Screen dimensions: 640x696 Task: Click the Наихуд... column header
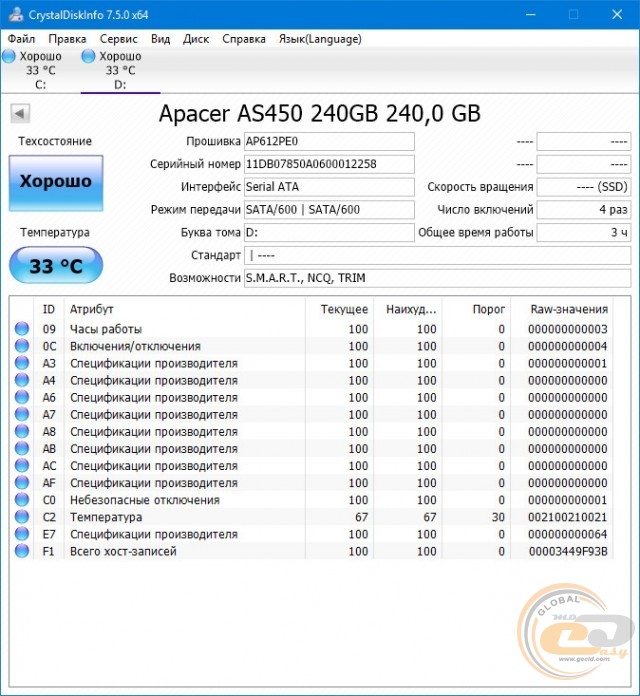tap(408, 309)
